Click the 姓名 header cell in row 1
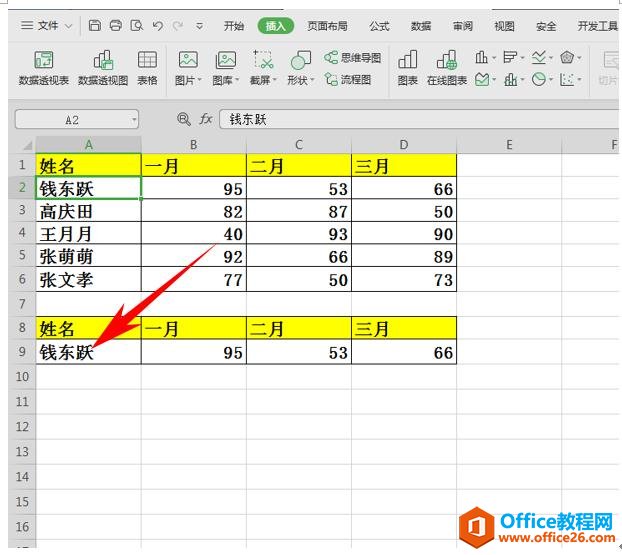Viewport: 622px width, 555px height. 88,165
